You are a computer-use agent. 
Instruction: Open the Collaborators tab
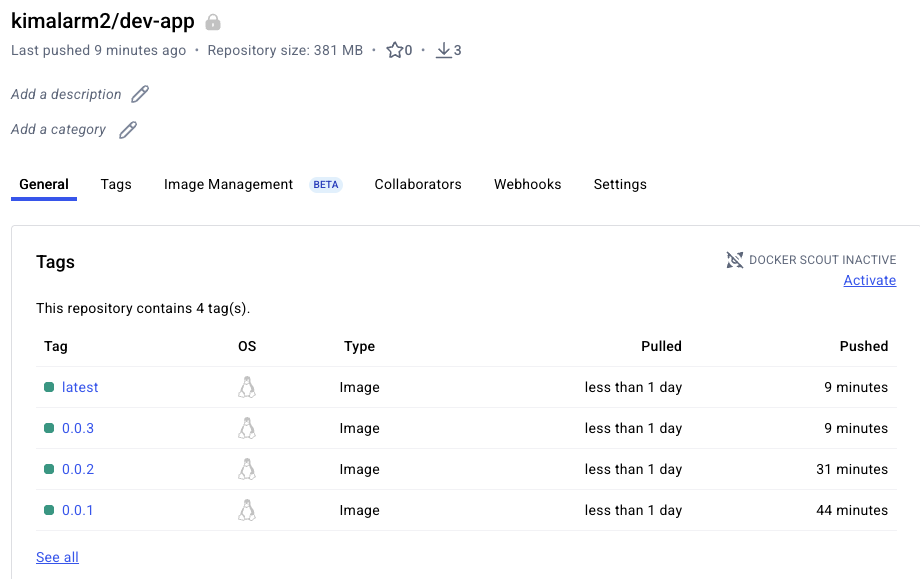point(418,184)
